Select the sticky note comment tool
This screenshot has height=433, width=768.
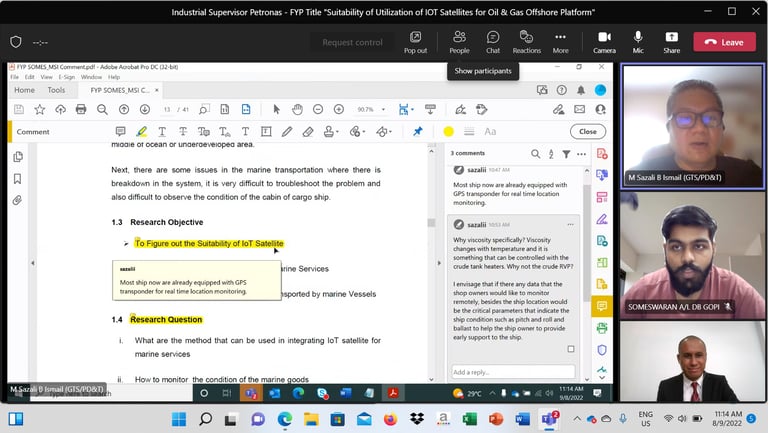(121, 131)
